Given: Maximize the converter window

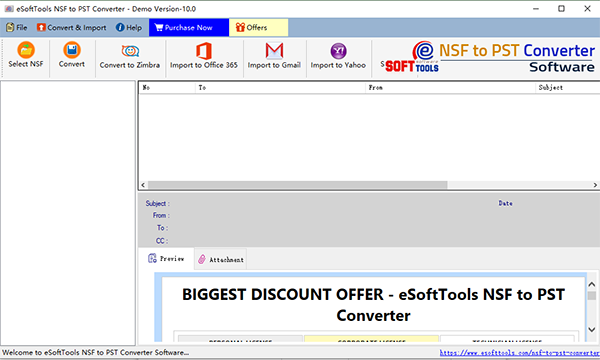Looking at the screenshot, I should (561, 8).
